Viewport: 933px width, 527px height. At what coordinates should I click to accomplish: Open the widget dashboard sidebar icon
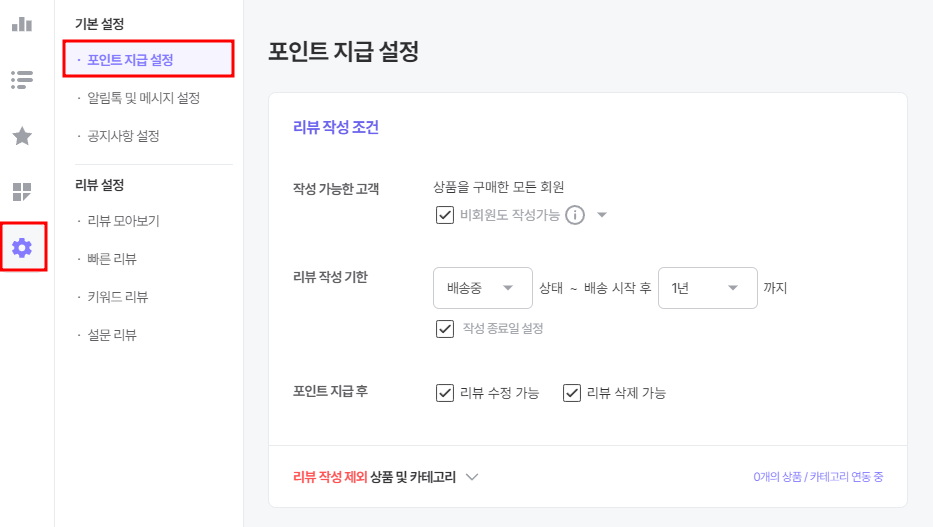(22, 192)
